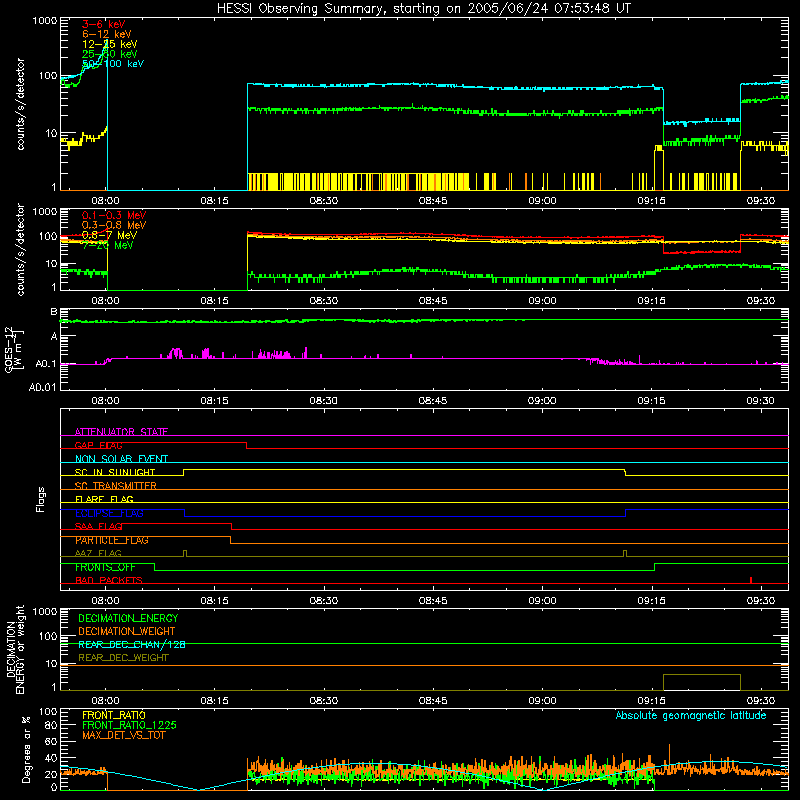This screenshot has width=800, height=800.
Task: Select the 3-6 keV legend label
Action: click(x=104, y=24)
